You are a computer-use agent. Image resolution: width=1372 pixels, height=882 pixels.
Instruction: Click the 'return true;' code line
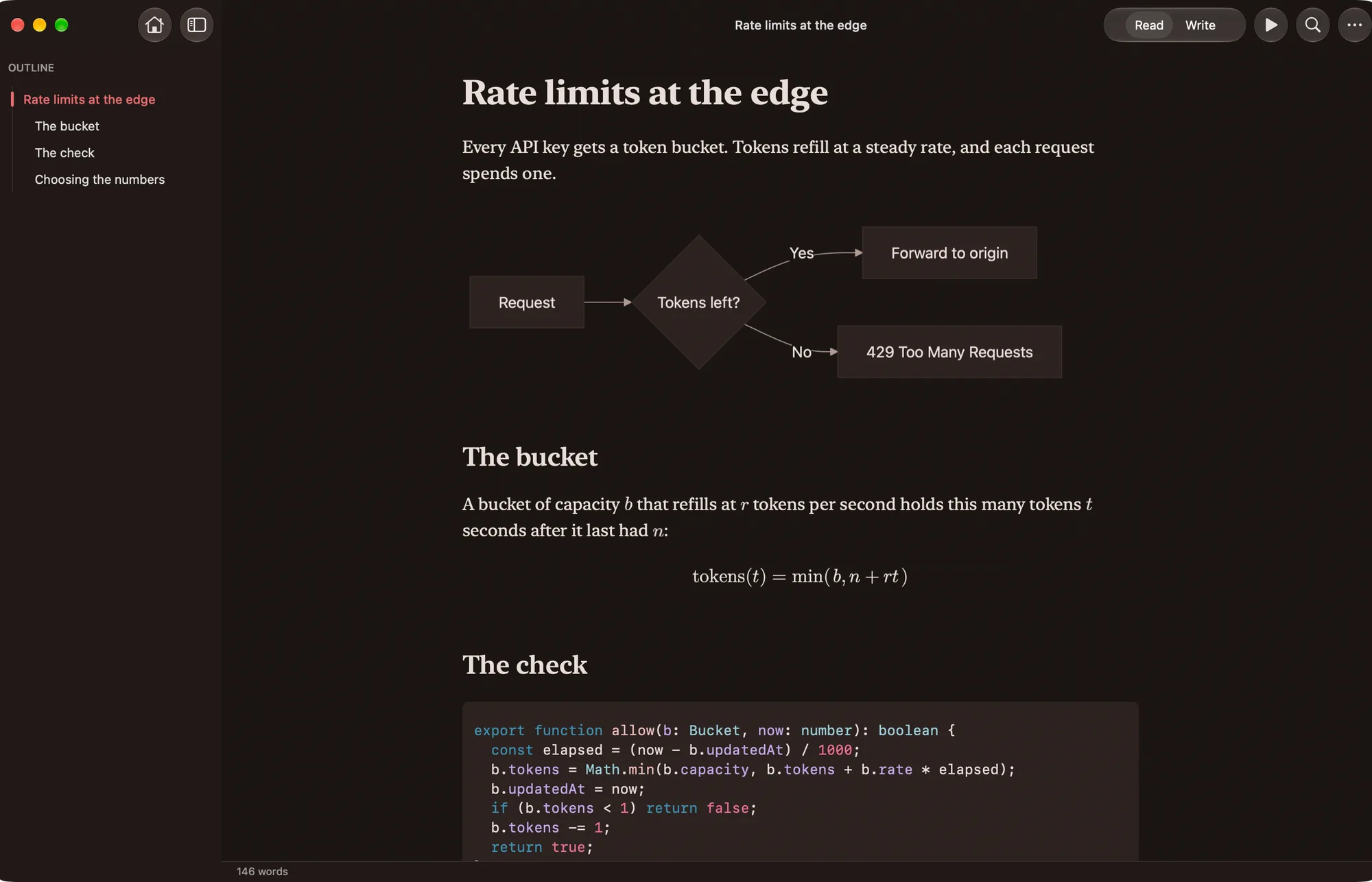click(x=542, y=847)
